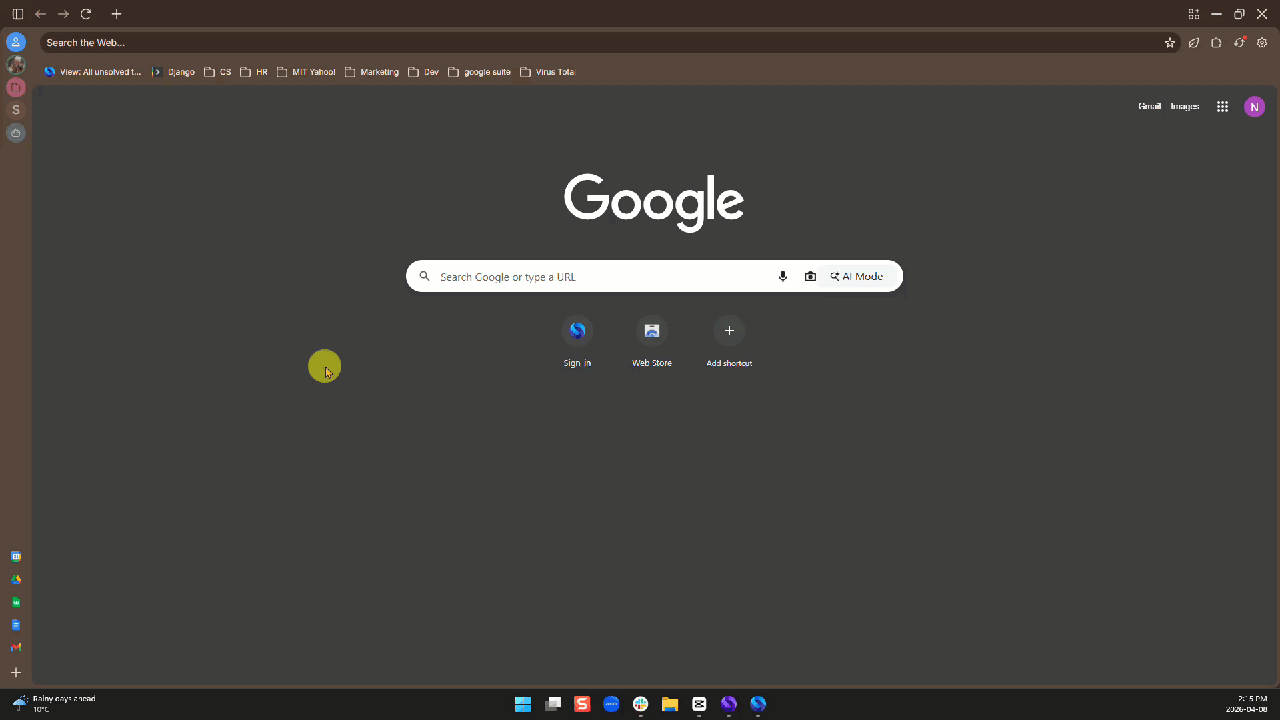
Task: Click the leaf icon in the toolbar
Action: click(1194, 43)
